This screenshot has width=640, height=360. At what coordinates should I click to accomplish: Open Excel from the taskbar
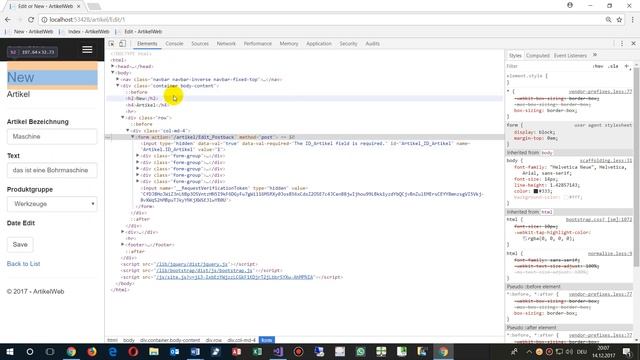[257, 351]
